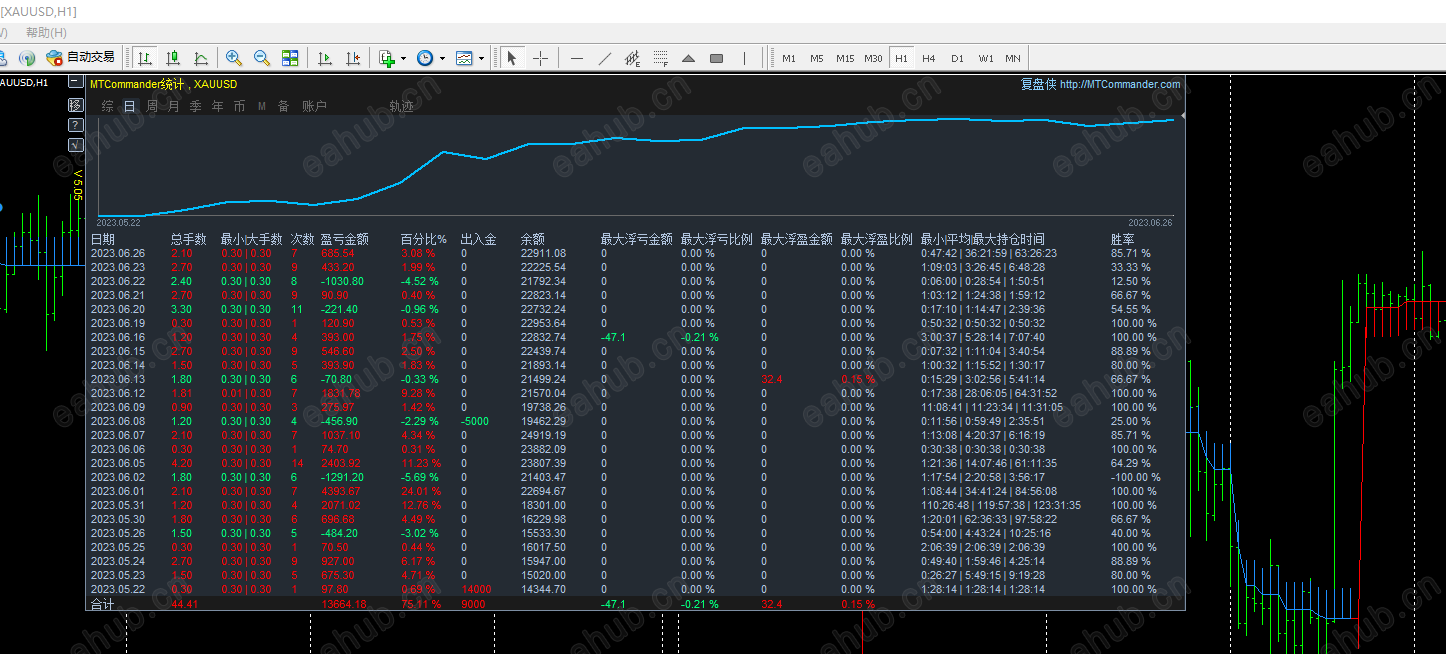Click the 14000 deposit value
The height and width of the screenshot is (654, 1446).
(x=475, y=589)
